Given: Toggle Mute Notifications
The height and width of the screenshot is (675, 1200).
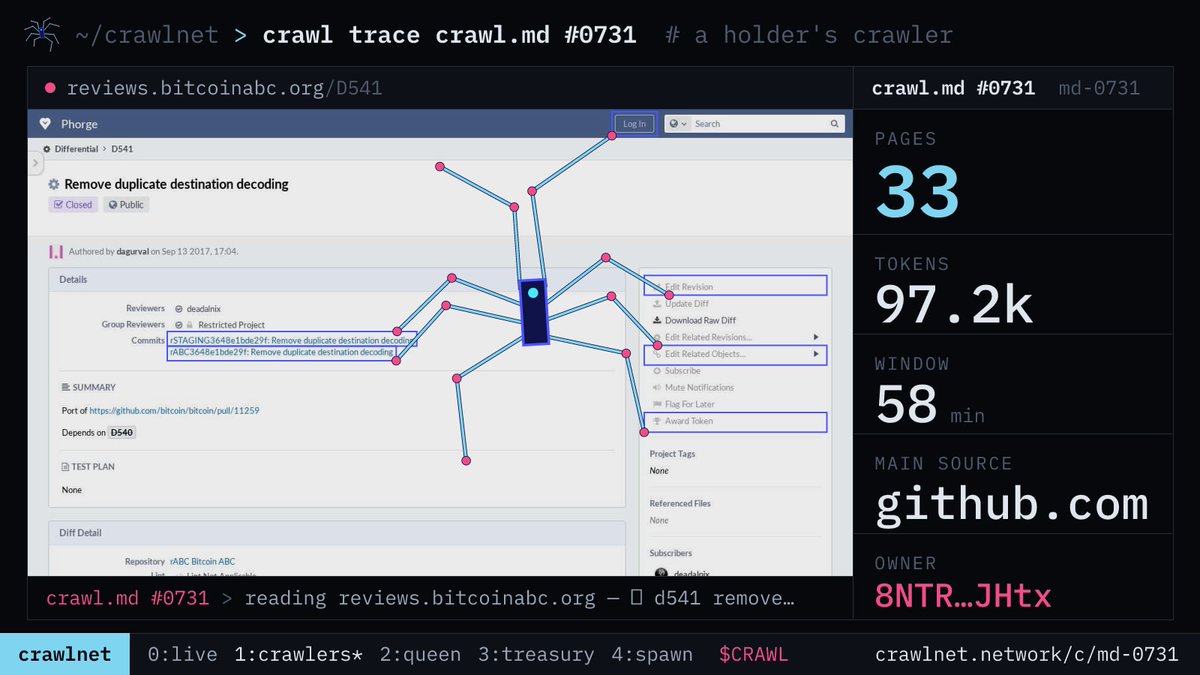Looking at the screenshot, I should click(699, 388).
